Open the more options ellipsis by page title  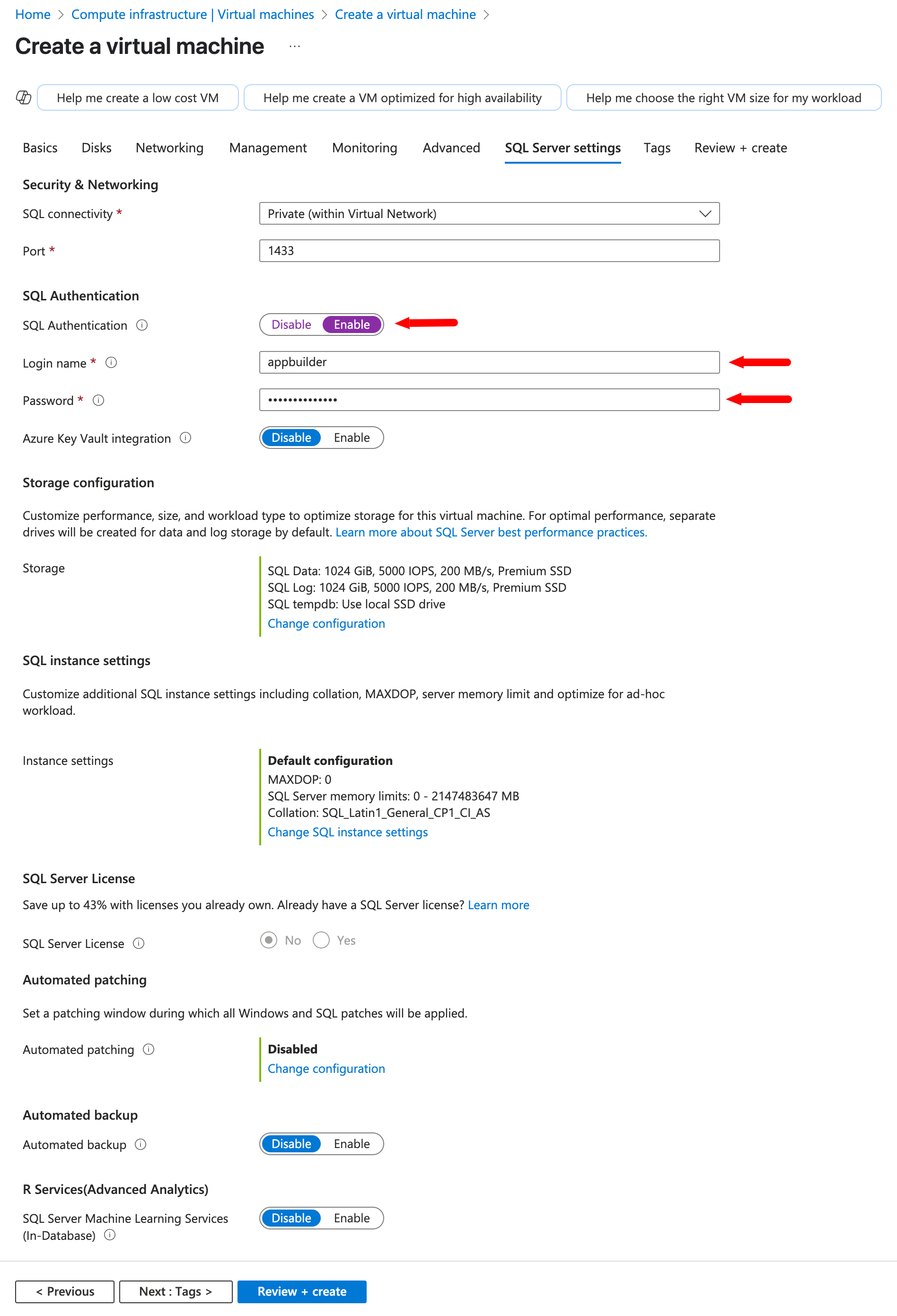pos(294,46)
